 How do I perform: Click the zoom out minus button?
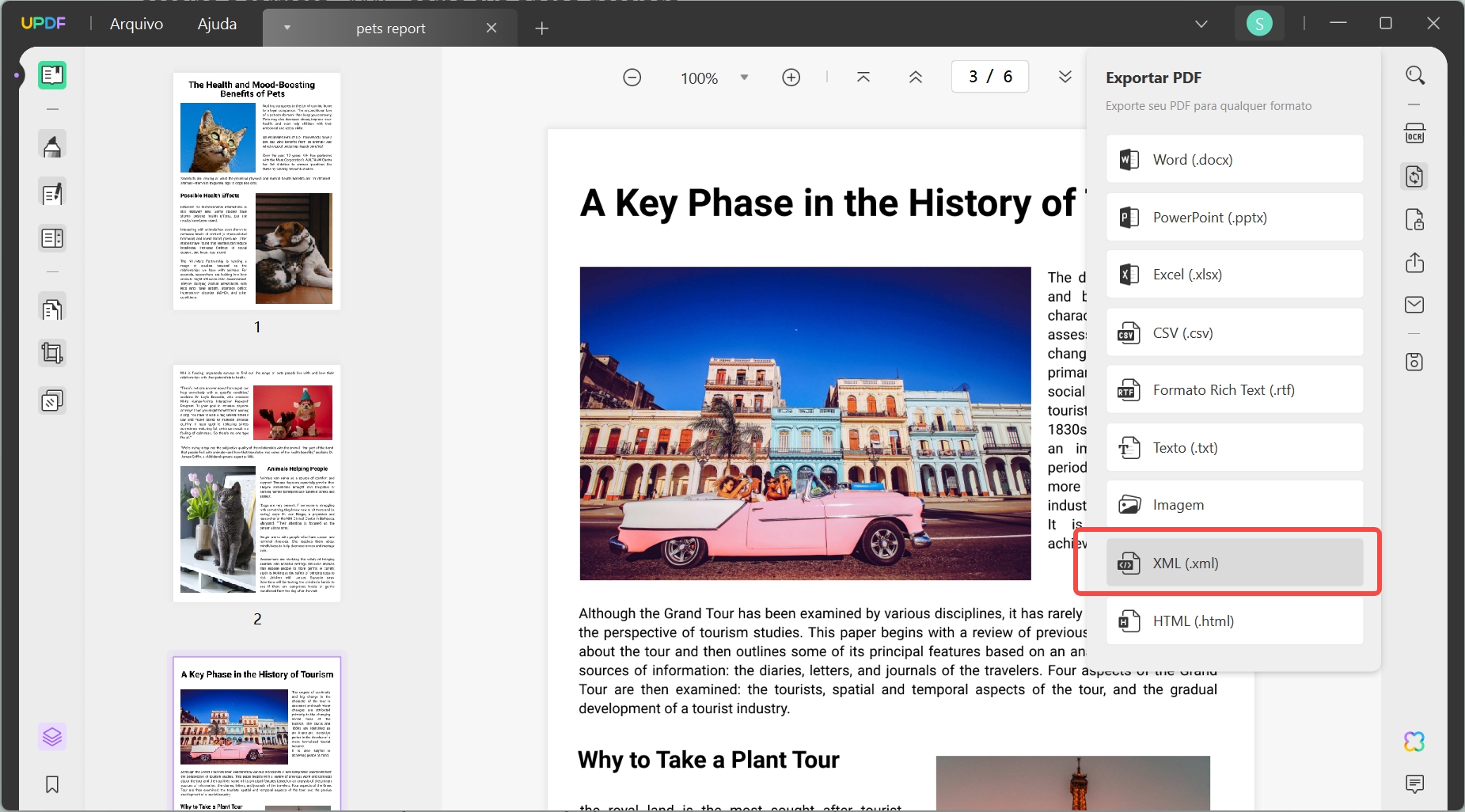632,78
